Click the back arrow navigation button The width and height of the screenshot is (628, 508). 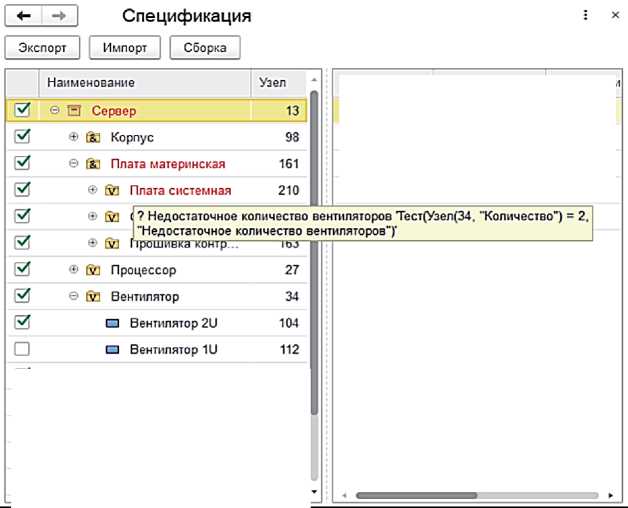[x=23, y=17]
